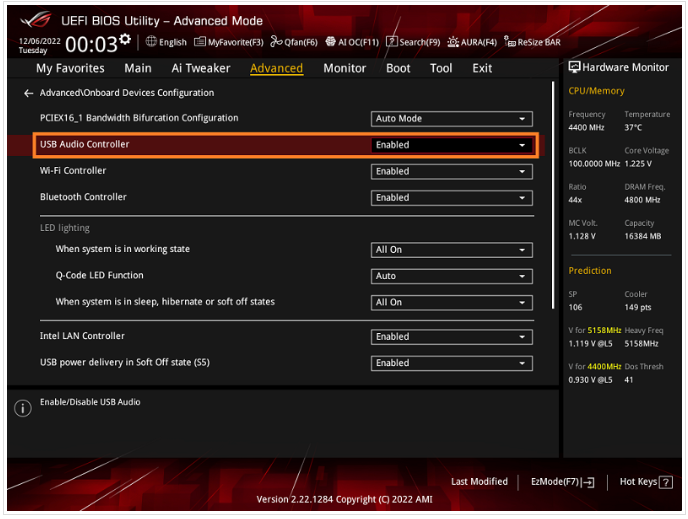Switch to My Favorites tab
688x519 pixels.
(x=70, y=68)
